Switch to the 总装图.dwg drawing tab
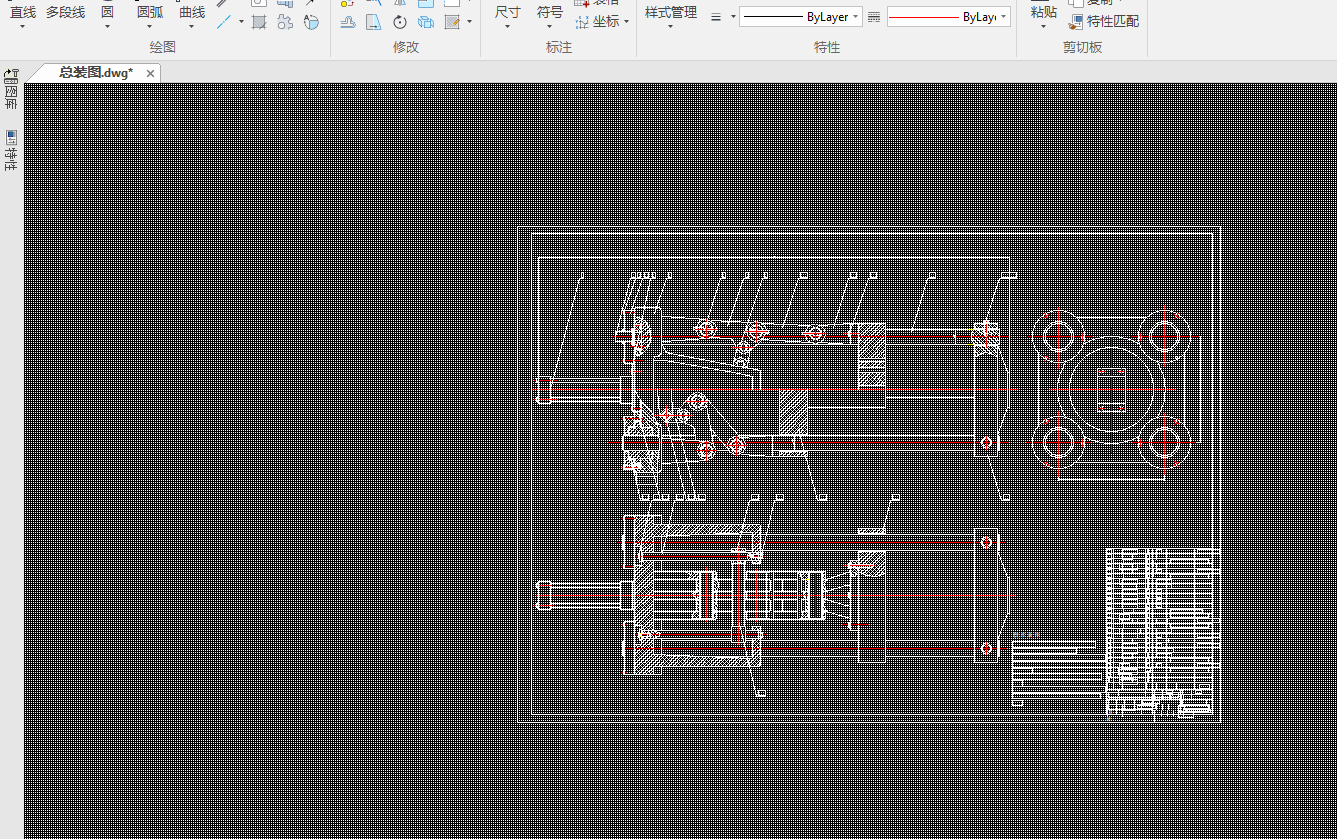 pyautogui.click(x=94, y=73)
